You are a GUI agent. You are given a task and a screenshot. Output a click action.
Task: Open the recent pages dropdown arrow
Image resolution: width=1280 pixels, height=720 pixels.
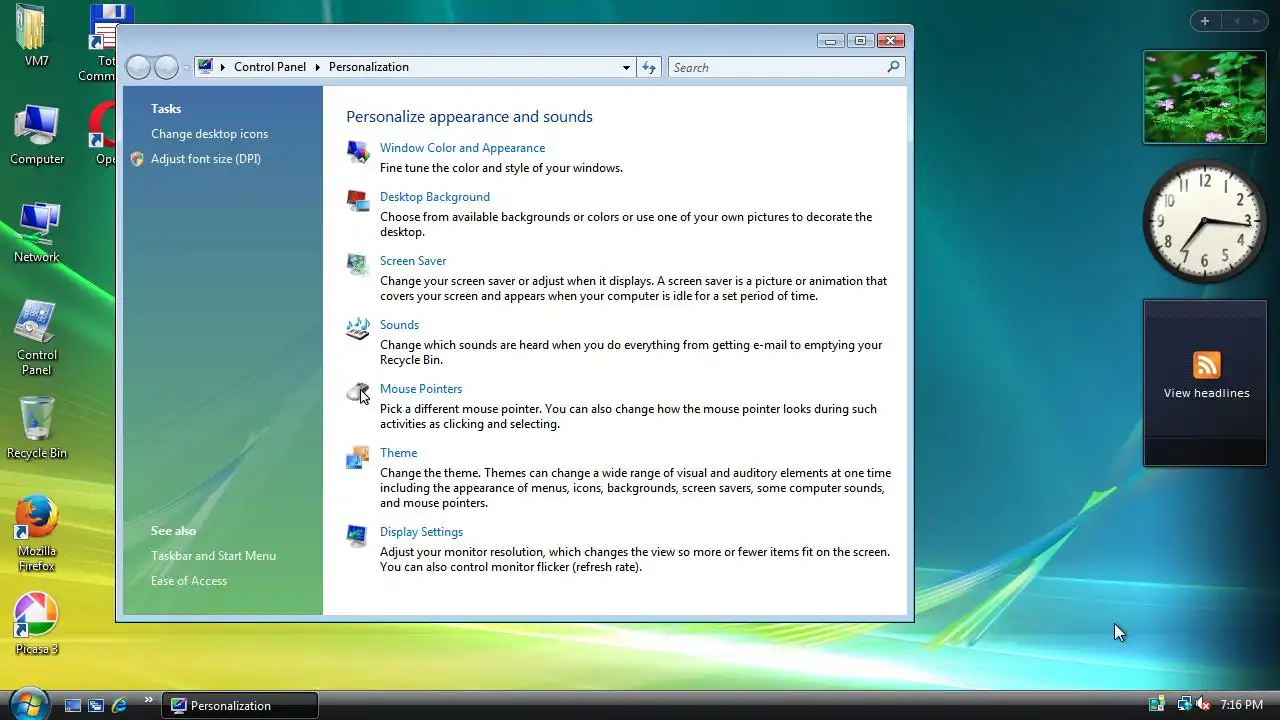click(x=186, y=68)
